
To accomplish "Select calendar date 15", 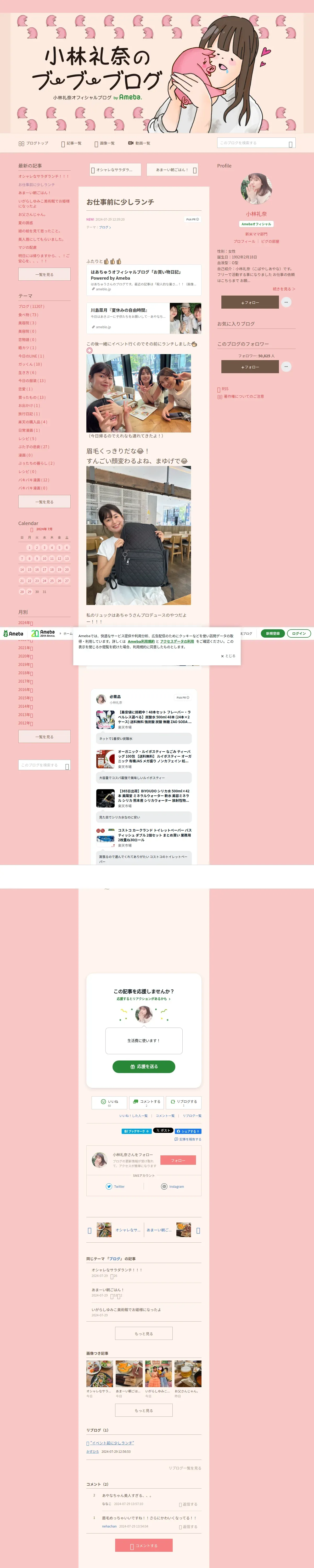I will (29, 570).
